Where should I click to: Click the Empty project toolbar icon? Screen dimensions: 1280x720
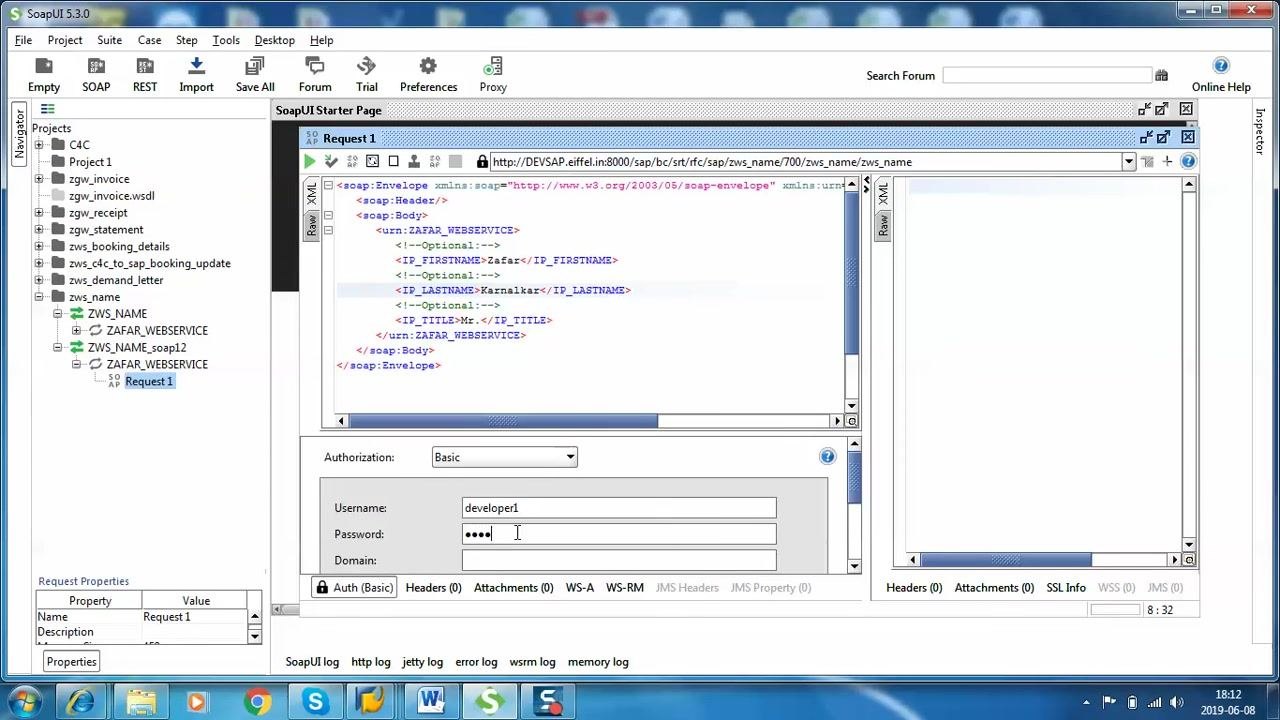44,75
